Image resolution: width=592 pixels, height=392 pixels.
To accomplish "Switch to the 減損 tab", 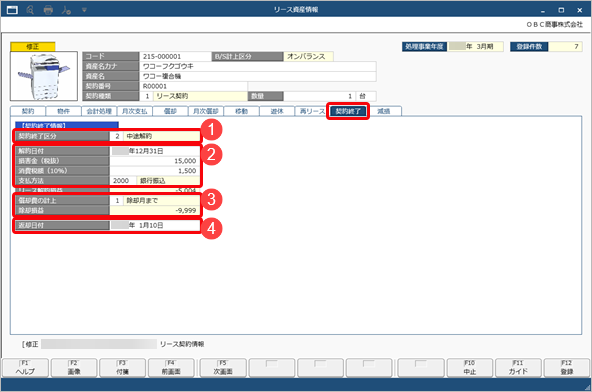I will 384,111.
